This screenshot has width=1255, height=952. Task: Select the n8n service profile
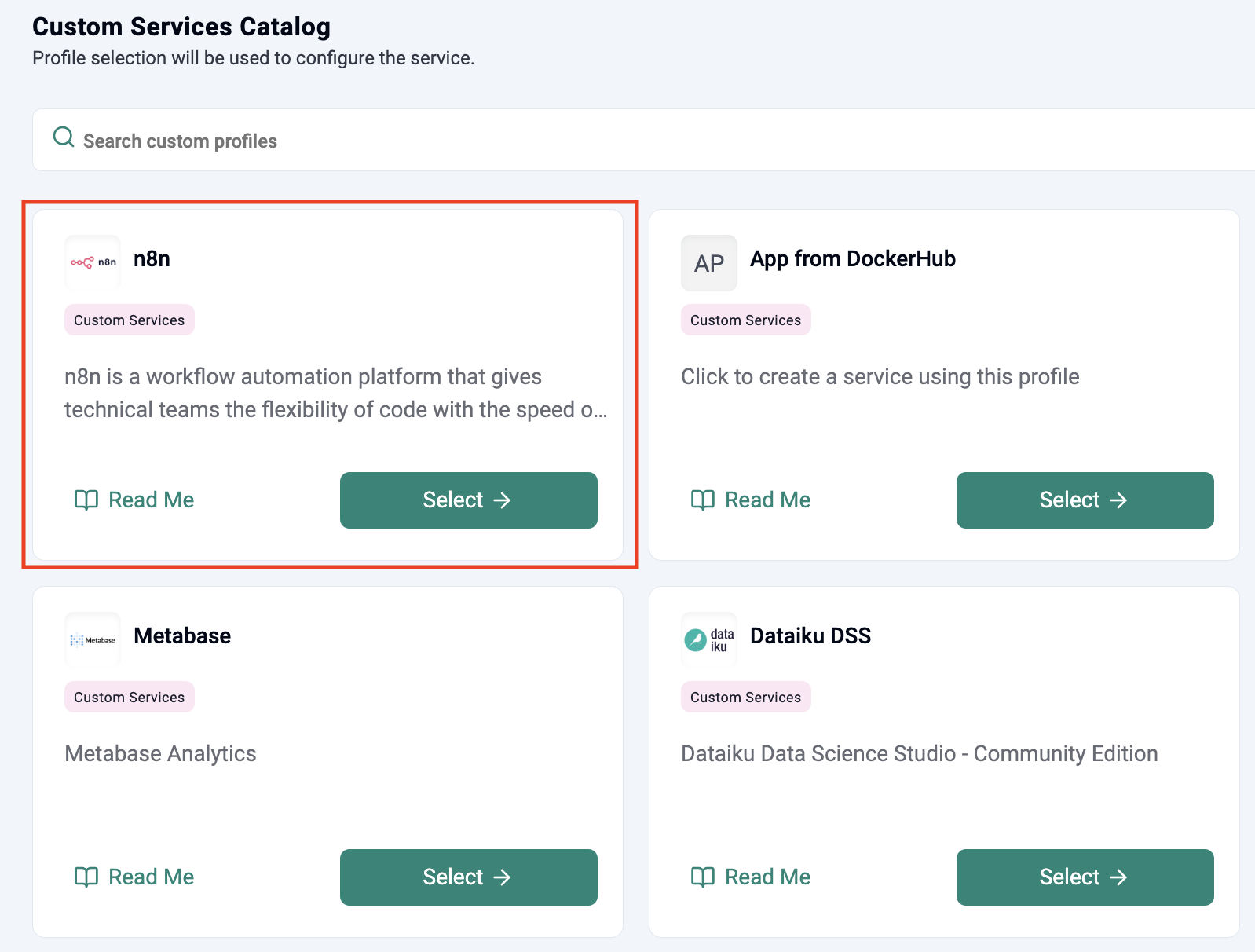coord(468,500)
